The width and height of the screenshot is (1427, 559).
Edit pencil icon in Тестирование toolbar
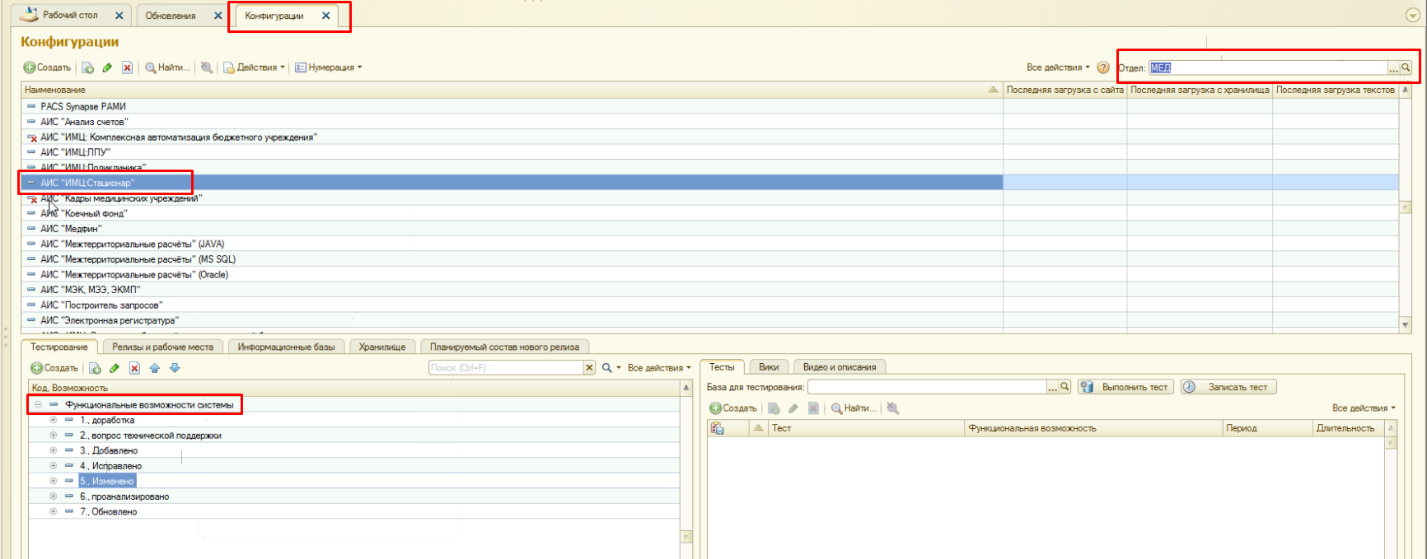(x=115, y=368)
